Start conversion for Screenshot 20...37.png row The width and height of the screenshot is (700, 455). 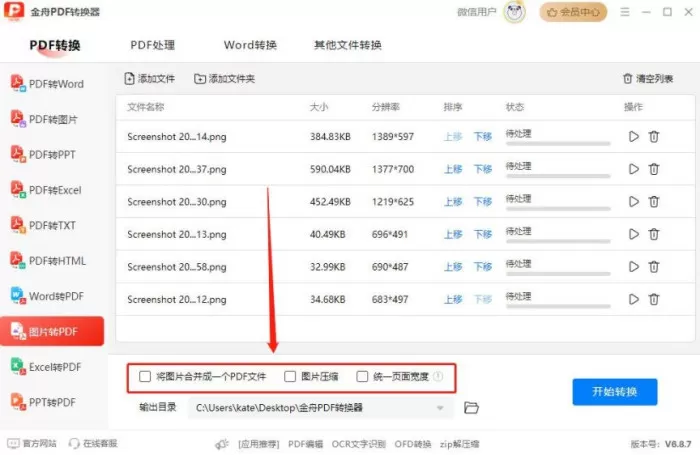point(633,169)
